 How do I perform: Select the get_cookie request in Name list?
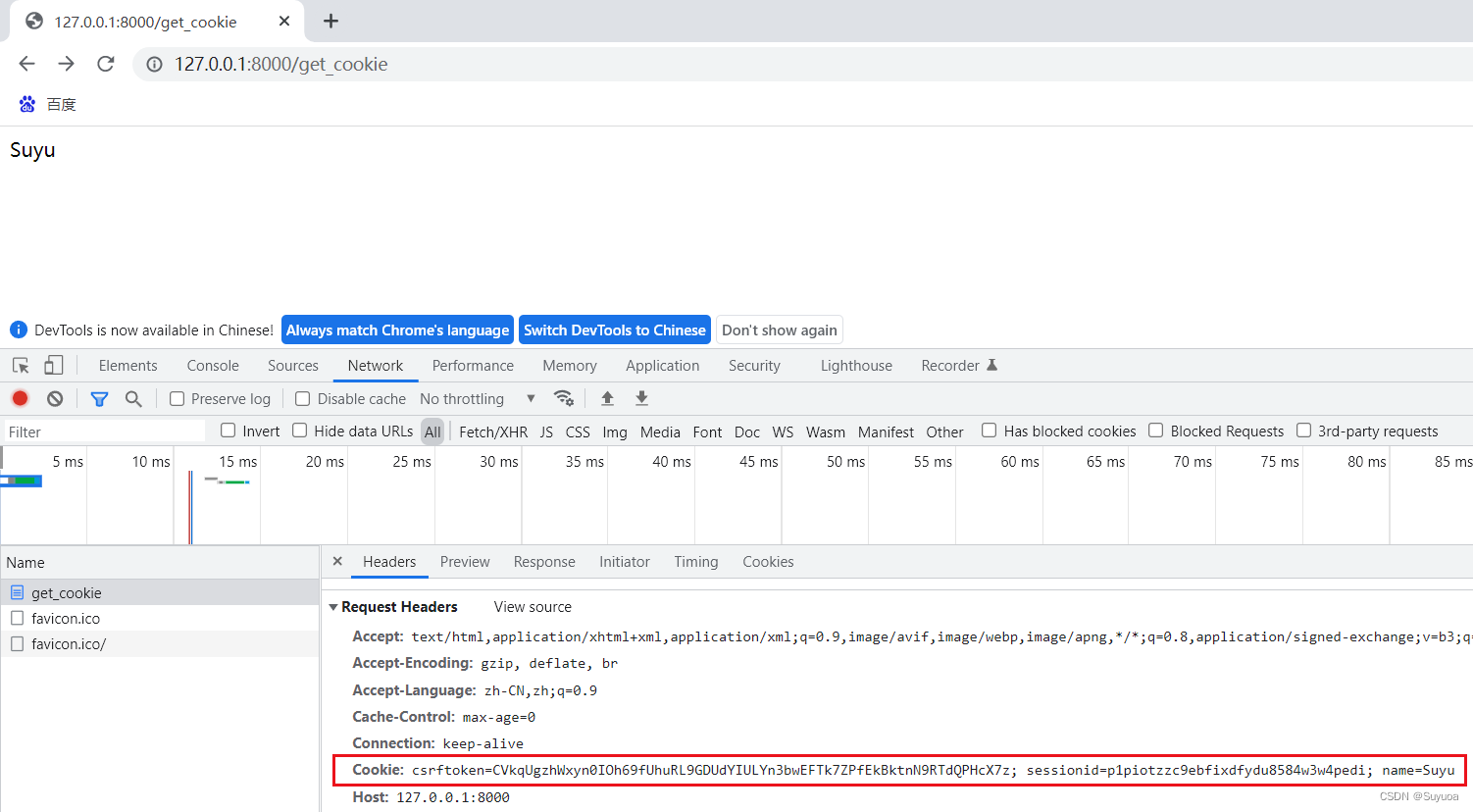point(68,592)
